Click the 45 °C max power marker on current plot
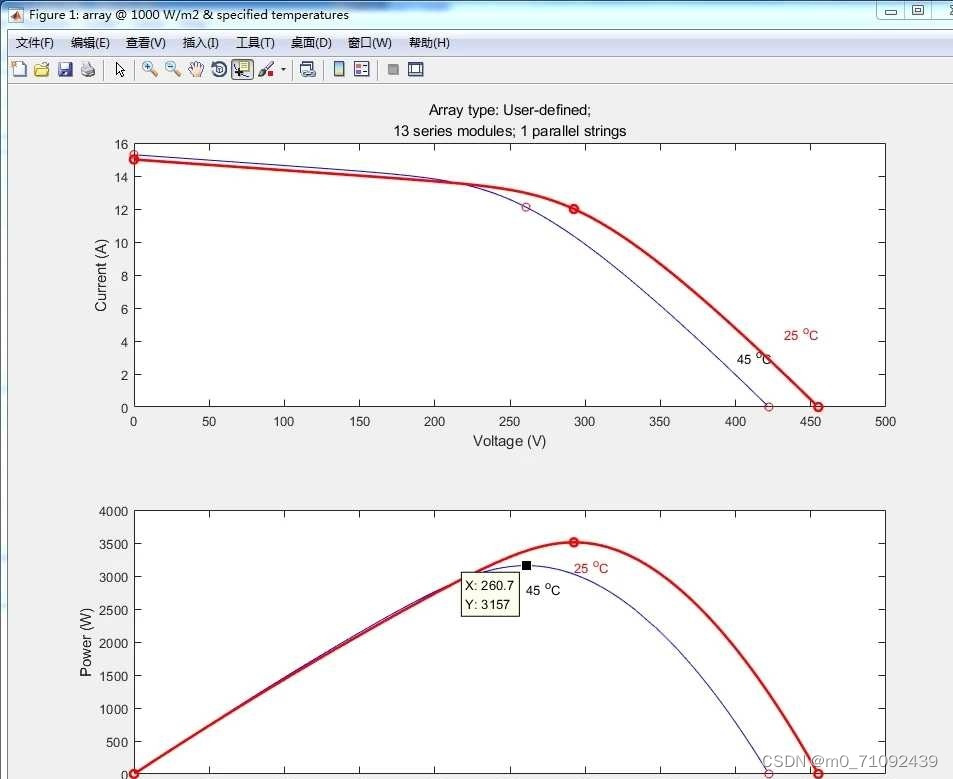The height and width of the screenshot is (779, 953). tap(526, 207)
